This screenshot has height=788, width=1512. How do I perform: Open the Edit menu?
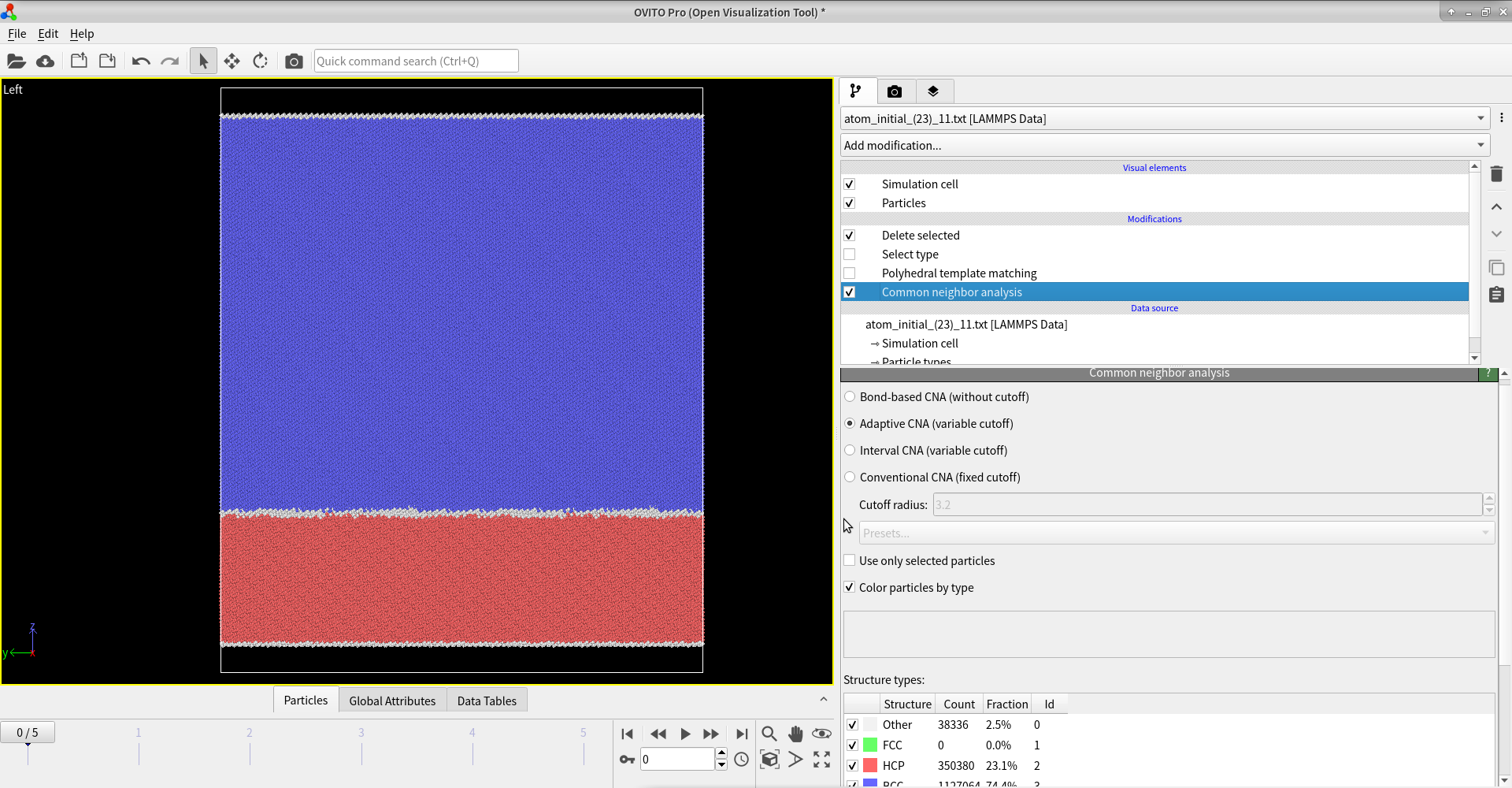[48, 34]
